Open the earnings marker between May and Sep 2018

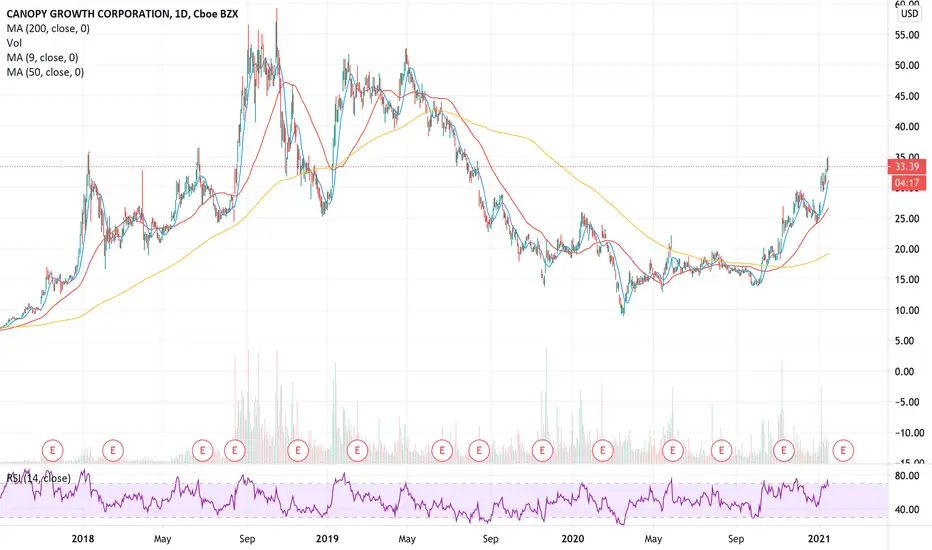tap(203, 451)
